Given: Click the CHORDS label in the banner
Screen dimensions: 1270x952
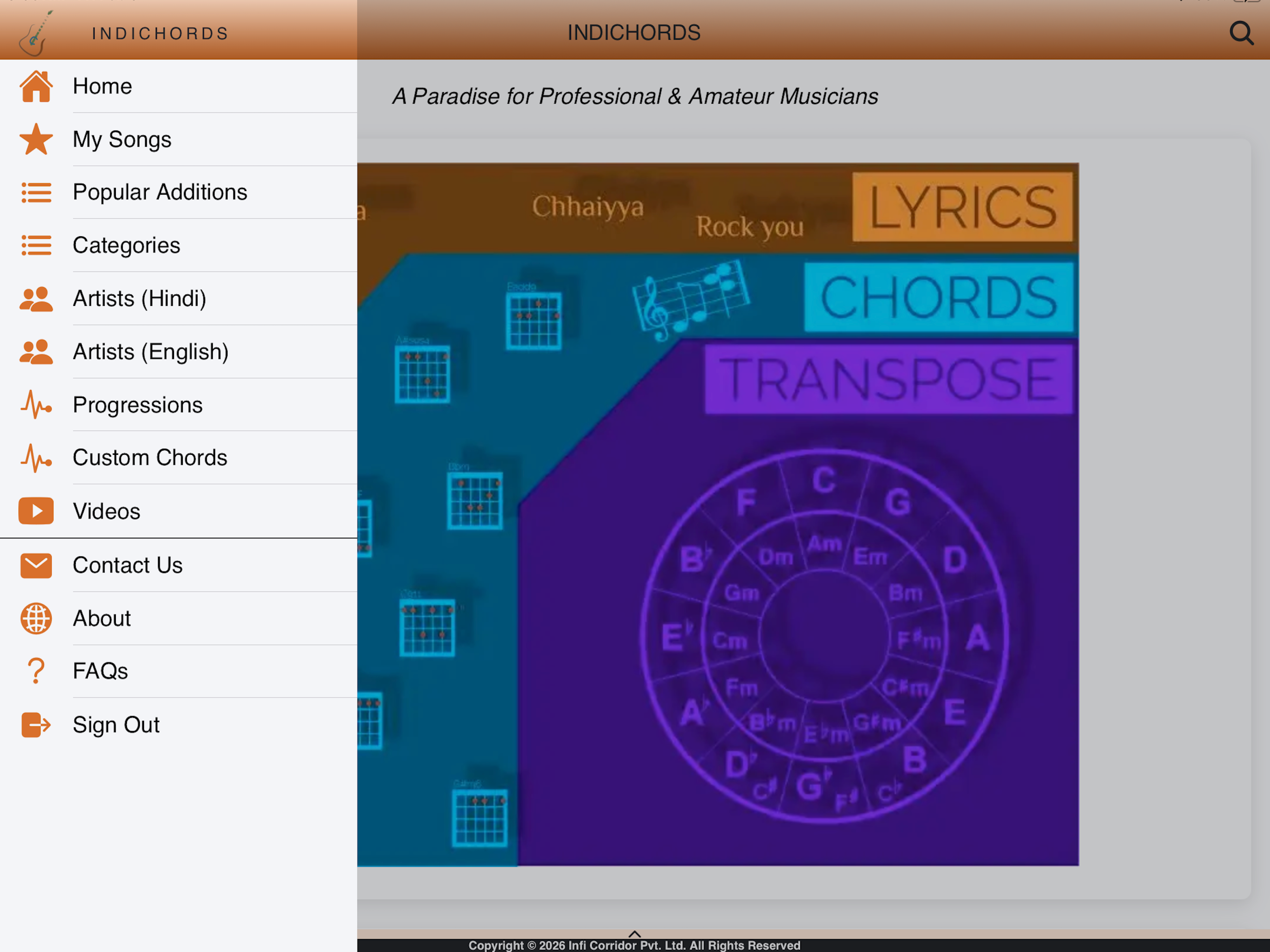Looking at the screenshot, I should click(x=939, y=297).
